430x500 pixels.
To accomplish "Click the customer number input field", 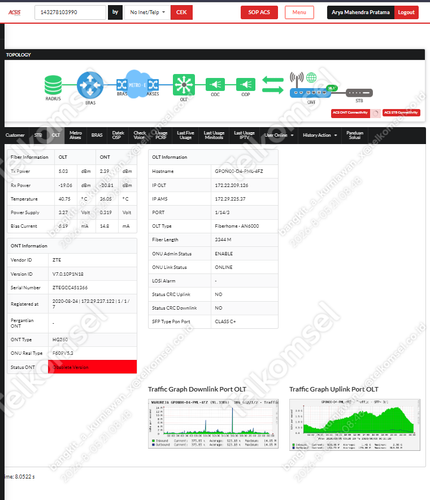I will (x=70, y=12).
